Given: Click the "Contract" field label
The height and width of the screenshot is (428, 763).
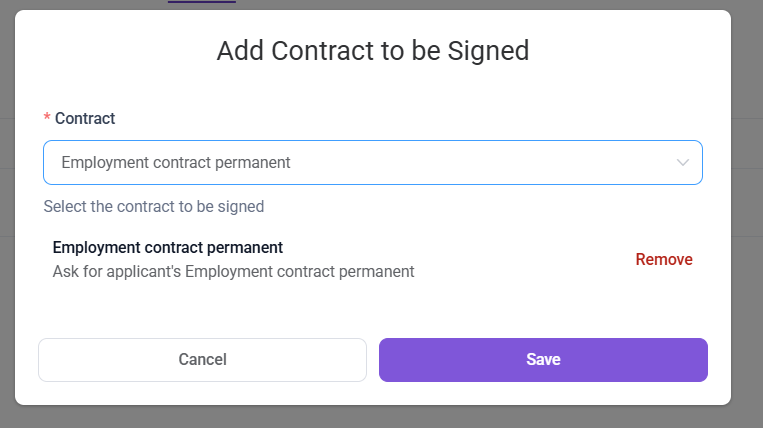Looking at the screenshot, I should (85, 118).
